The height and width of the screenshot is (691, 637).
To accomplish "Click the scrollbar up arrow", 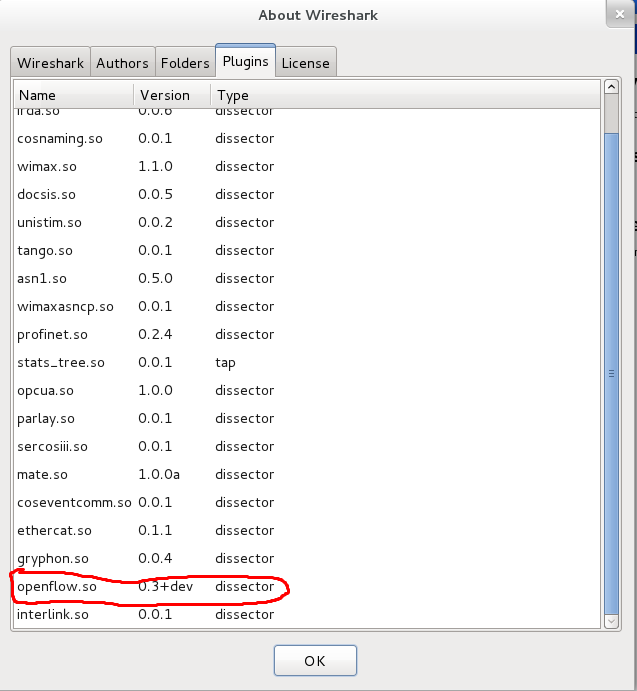I will click(x=611, y=87).
